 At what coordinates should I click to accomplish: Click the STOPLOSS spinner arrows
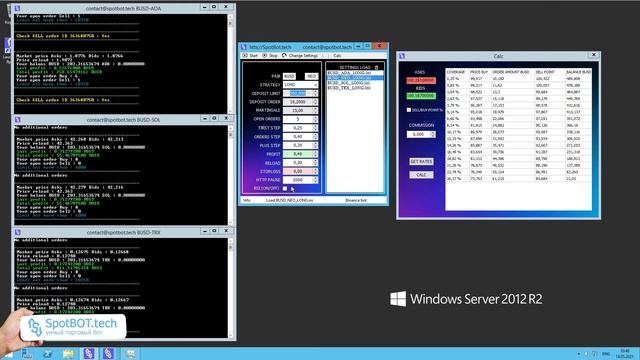(316, 171)
